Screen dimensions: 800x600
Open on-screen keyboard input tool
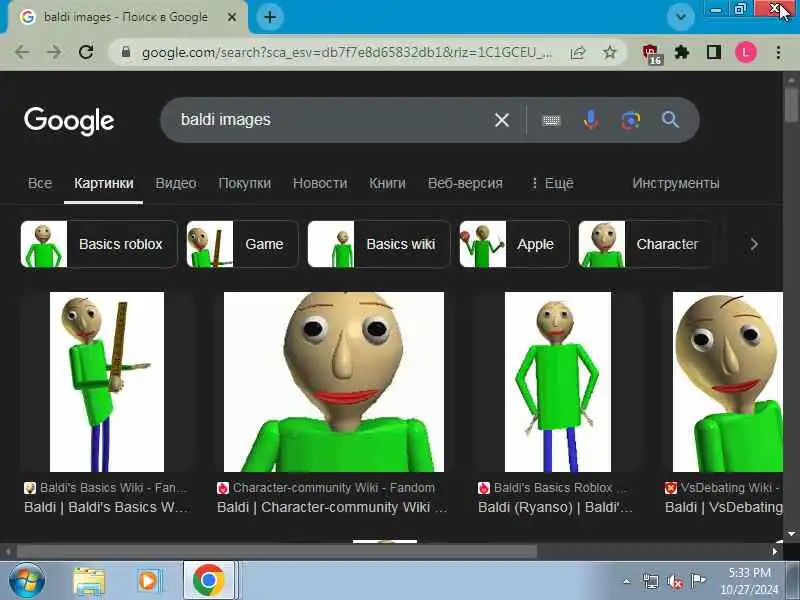551,120
